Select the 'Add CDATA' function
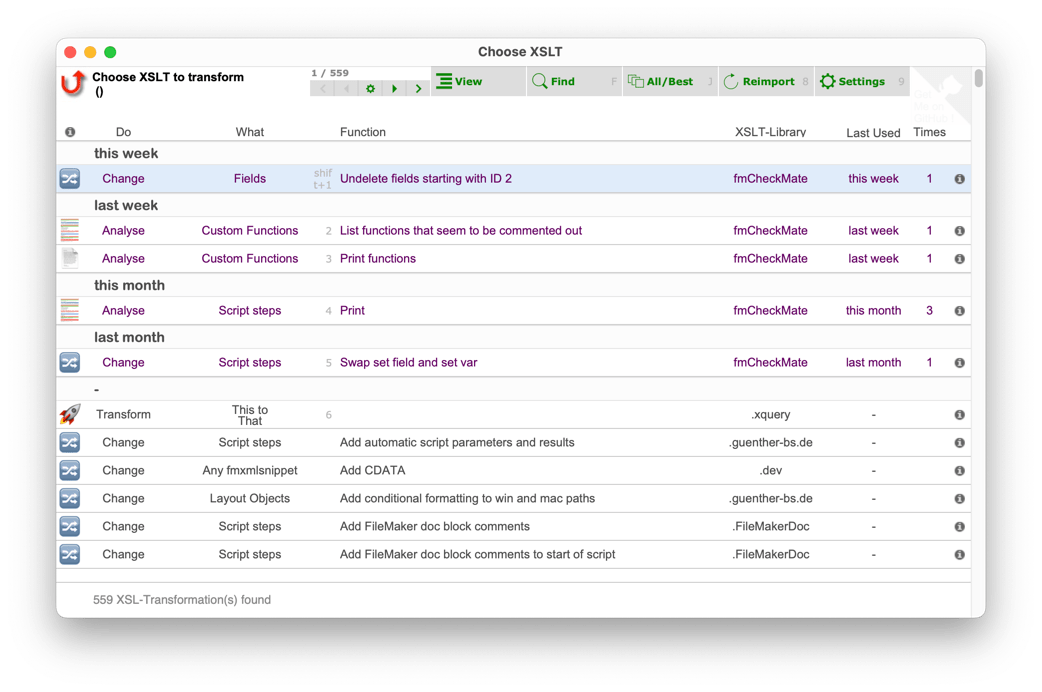The height and width of the screenshot is (692, 1042). (x=372, y=470)
